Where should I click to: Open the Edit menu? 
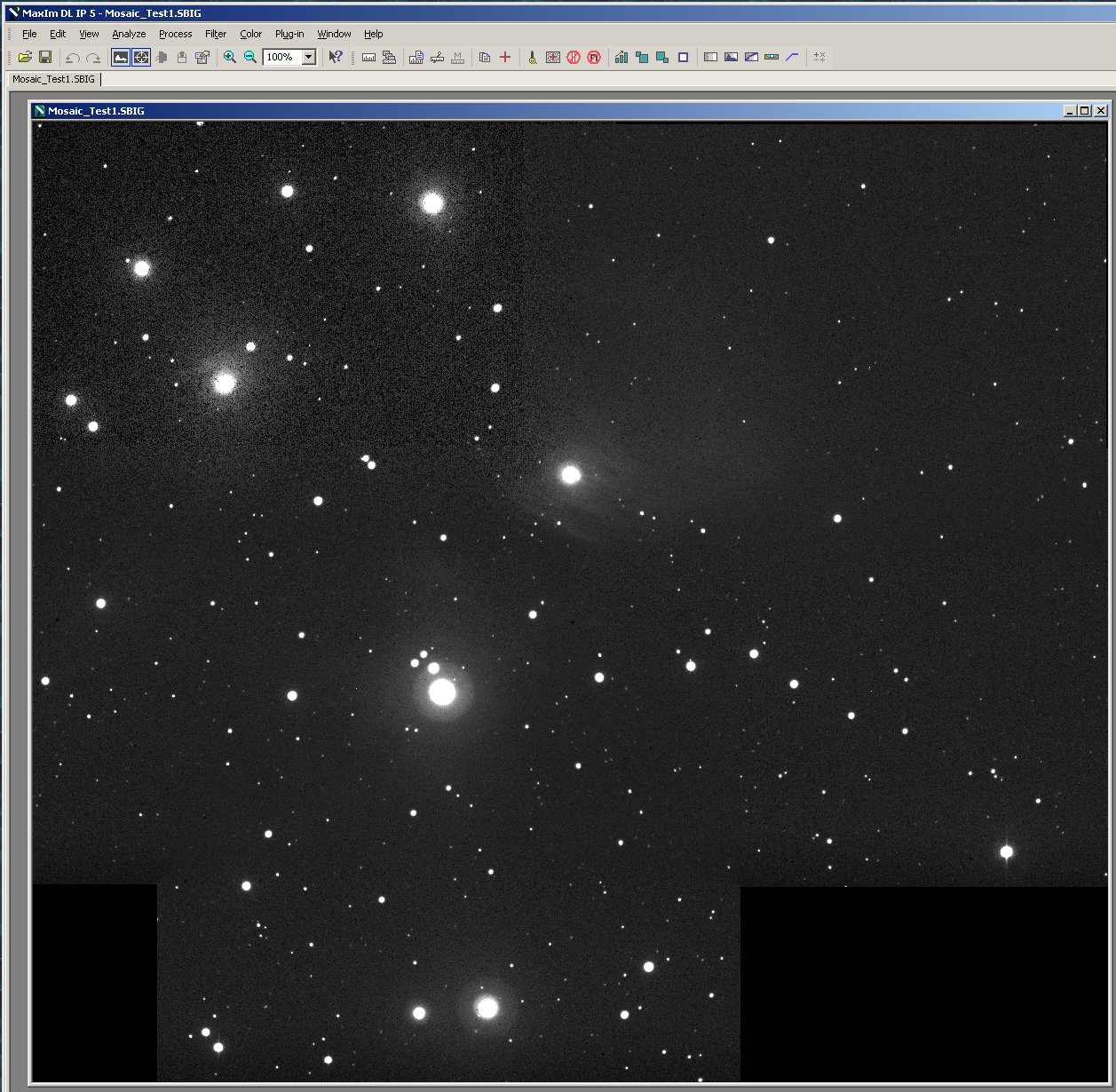click(58, 34)
